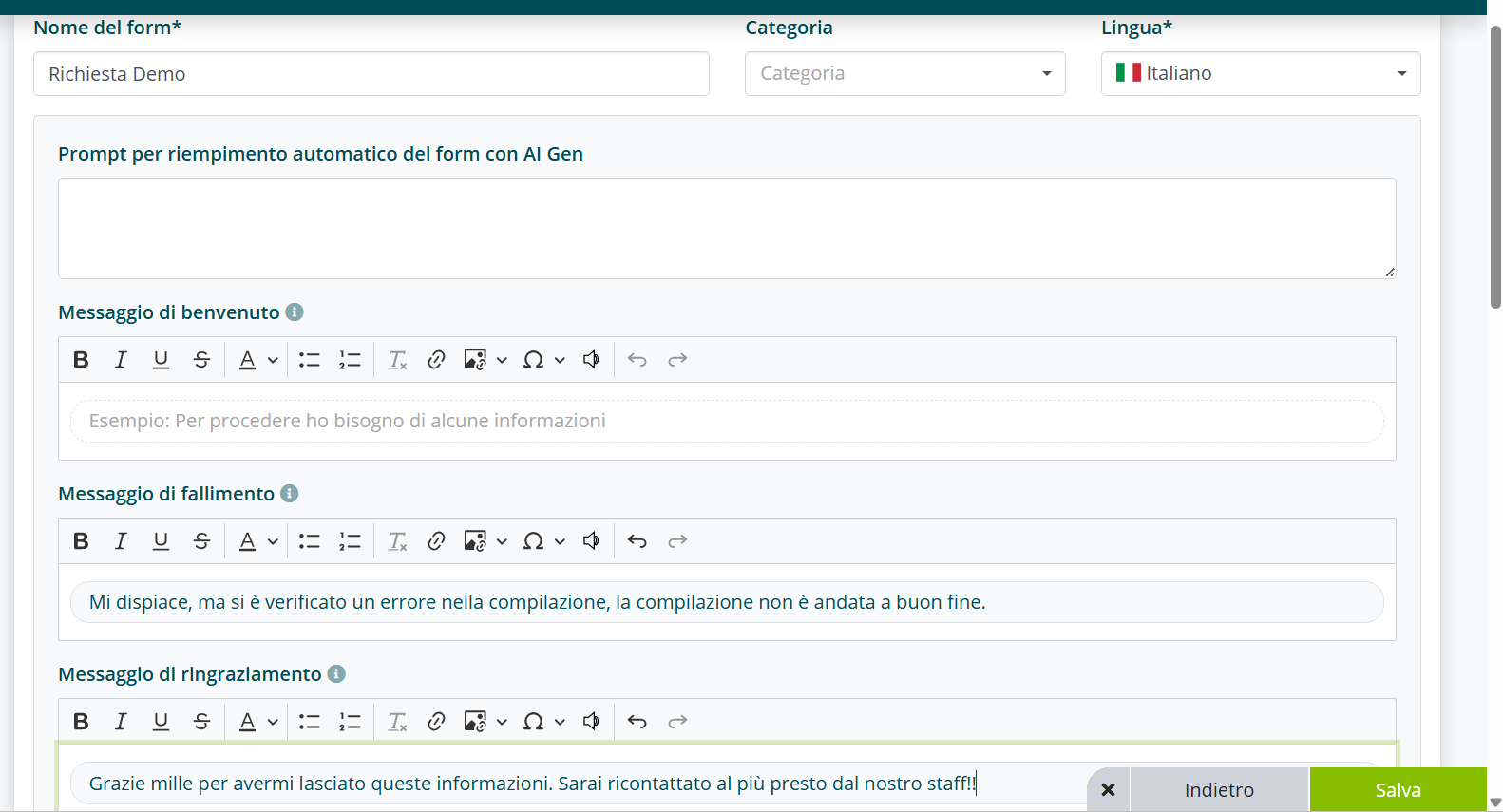
Task: Click into the Messaggio di fallimento text
Action: [x=727, y=602]
